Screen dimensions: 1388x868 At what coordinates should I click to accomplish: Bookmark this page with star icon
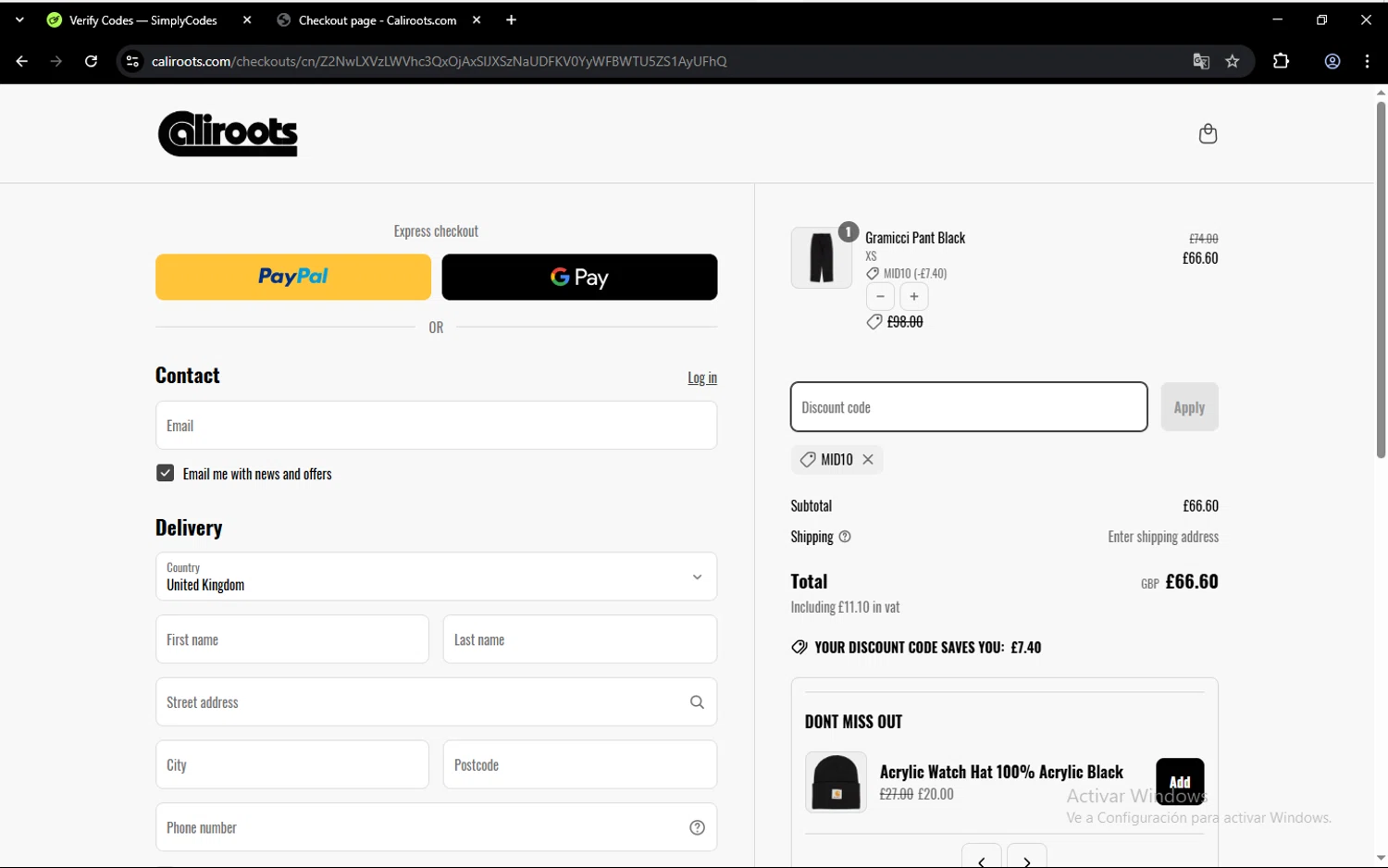(x=1233, y=61)
